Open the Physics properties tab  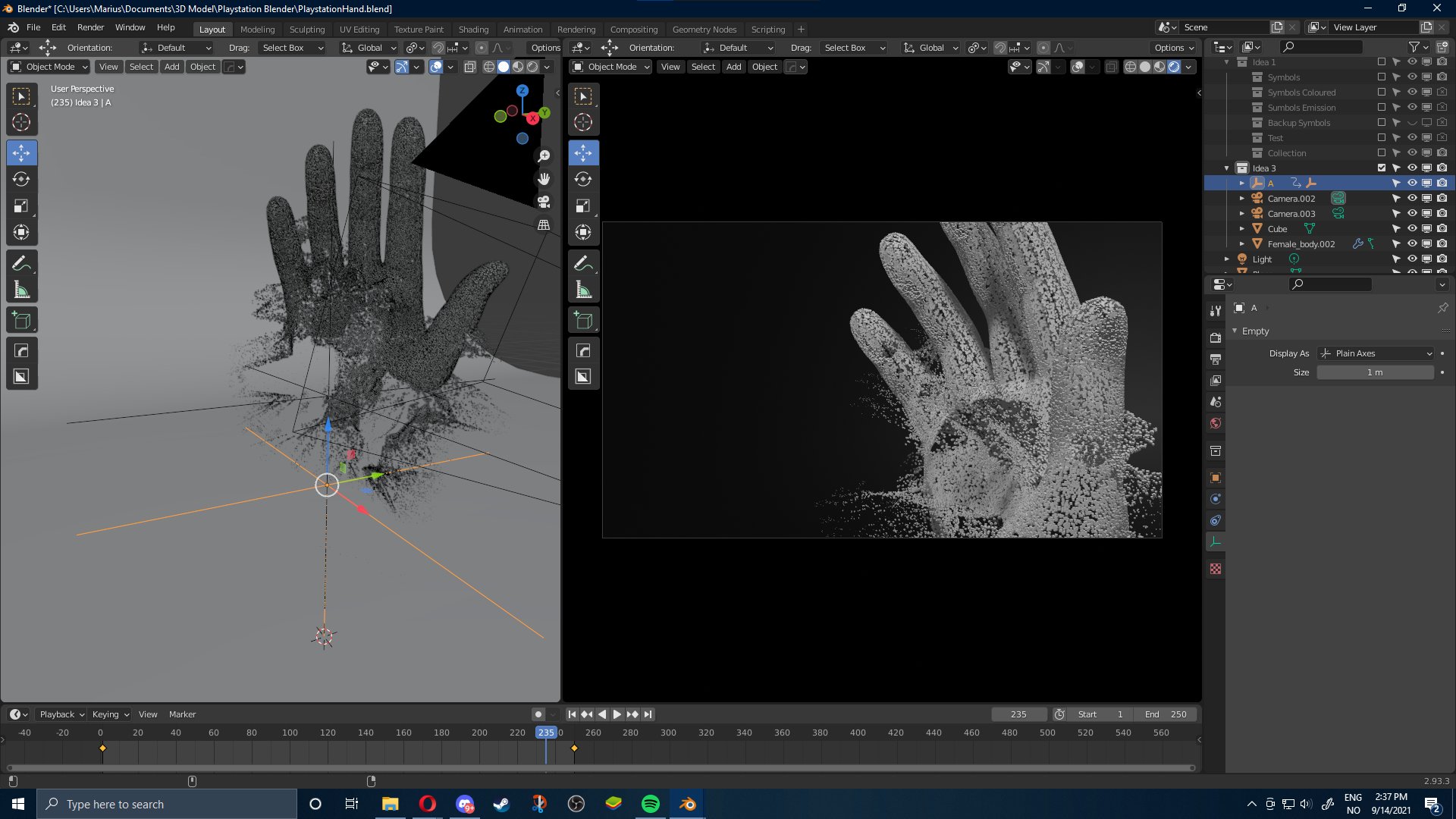point(1216,499)
